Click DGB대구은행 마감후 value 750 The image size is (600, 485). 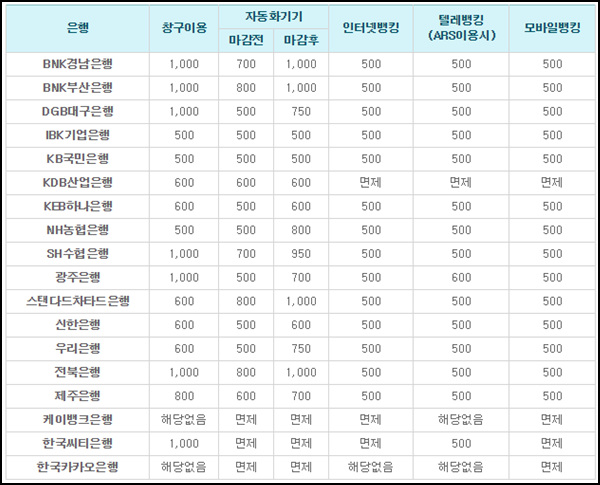(x=301, y=111)
